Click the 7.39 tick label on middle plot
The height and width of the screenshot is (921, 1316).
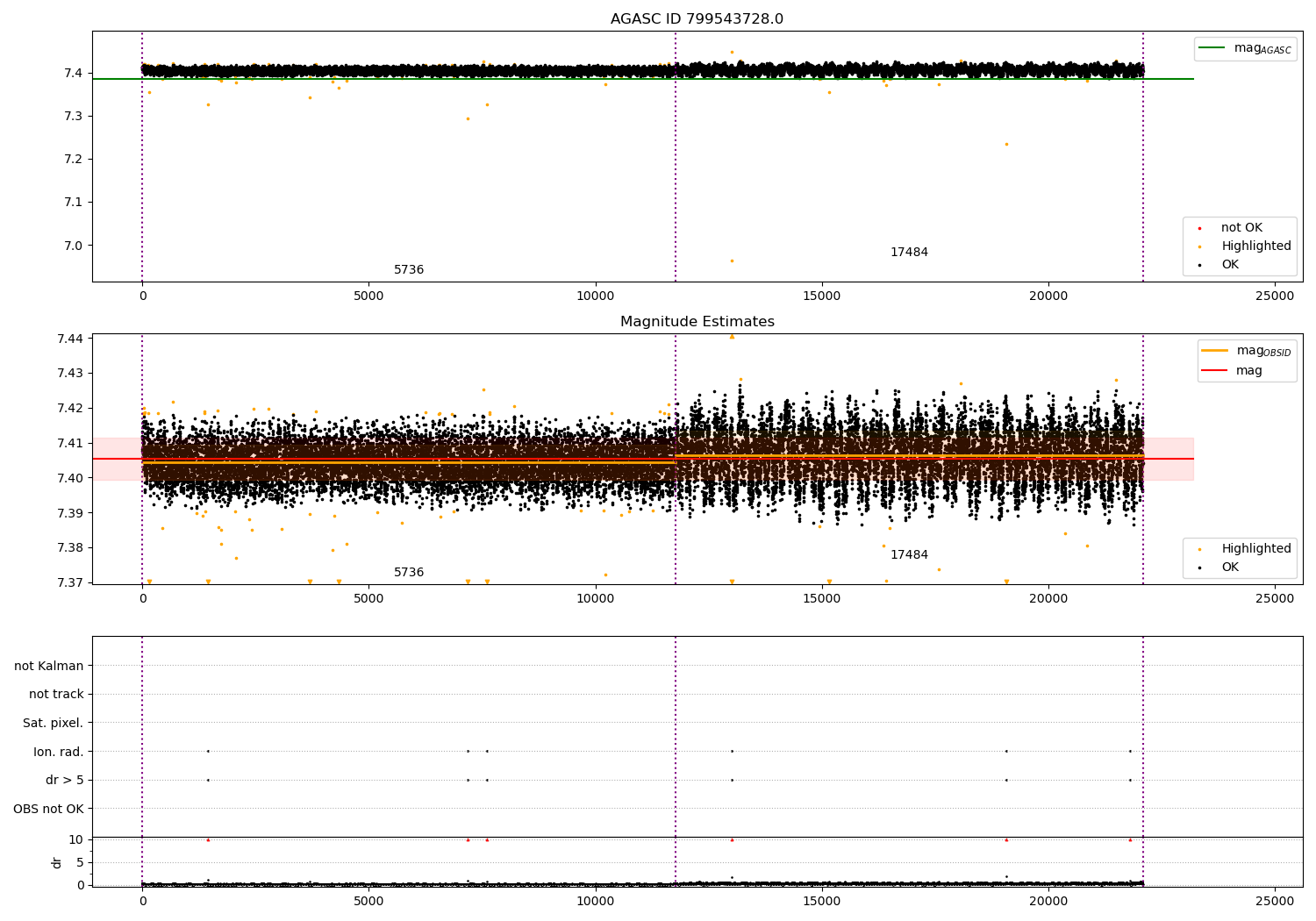[68, 513]
